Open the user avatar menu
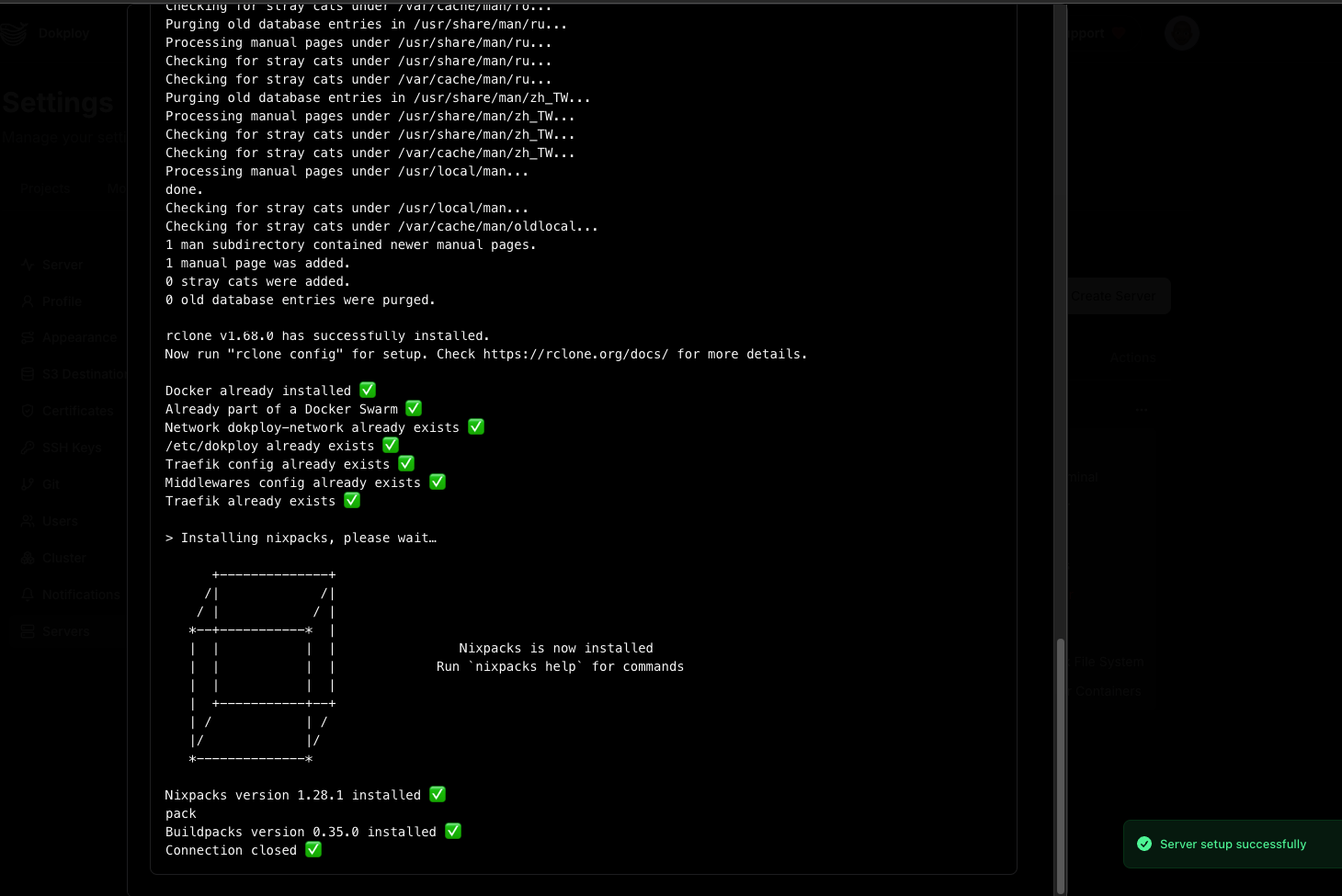 click(1181, 33)
